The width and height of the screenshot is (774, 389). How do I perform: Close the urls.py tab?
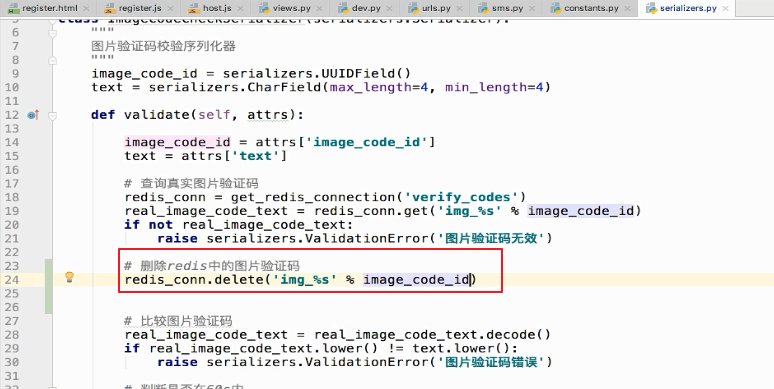pos(460,9)
